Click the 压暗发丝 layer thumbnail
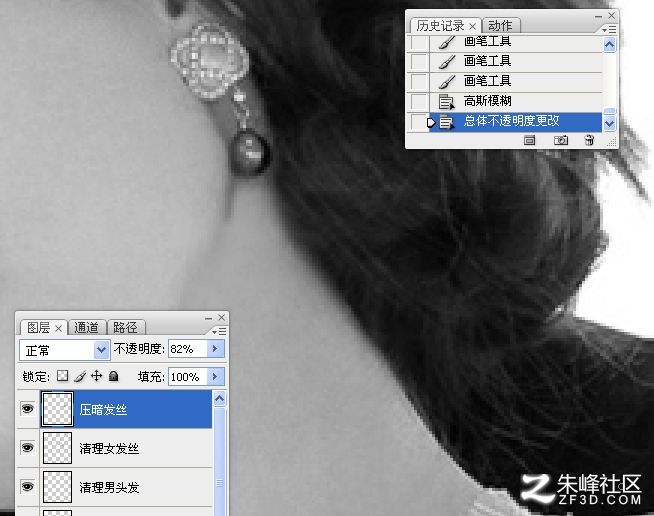Screen dimensions: 654x516 pos(58,409)
